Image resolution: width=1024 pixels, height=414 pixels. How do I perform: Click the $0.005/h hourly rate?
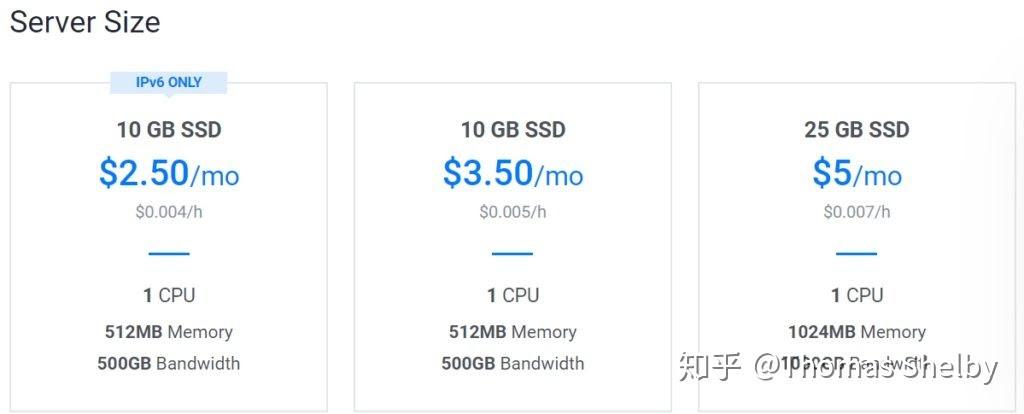coord(513,211)
